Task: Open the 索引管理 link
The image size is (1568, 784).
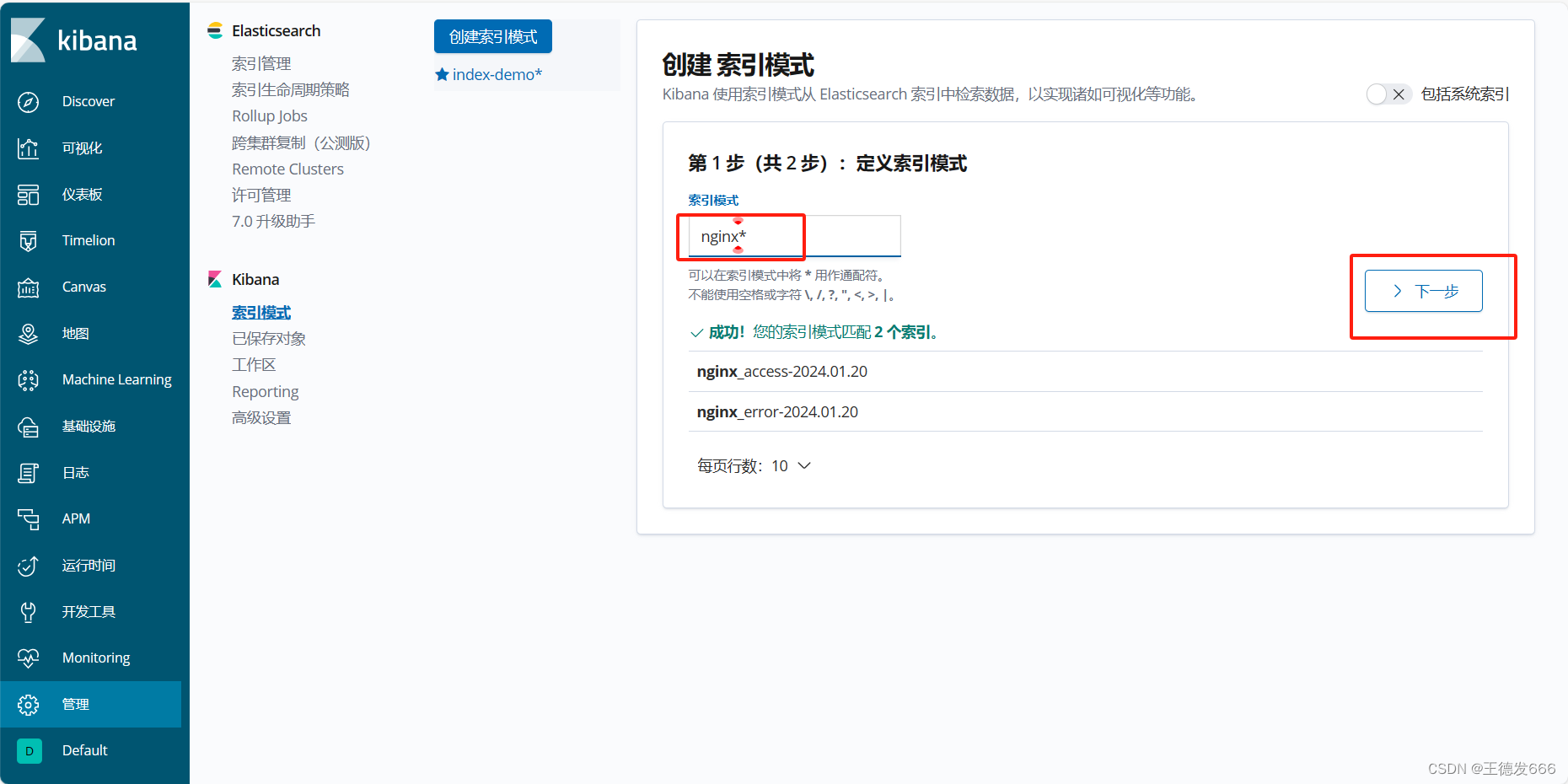Action: click(261, 63)
